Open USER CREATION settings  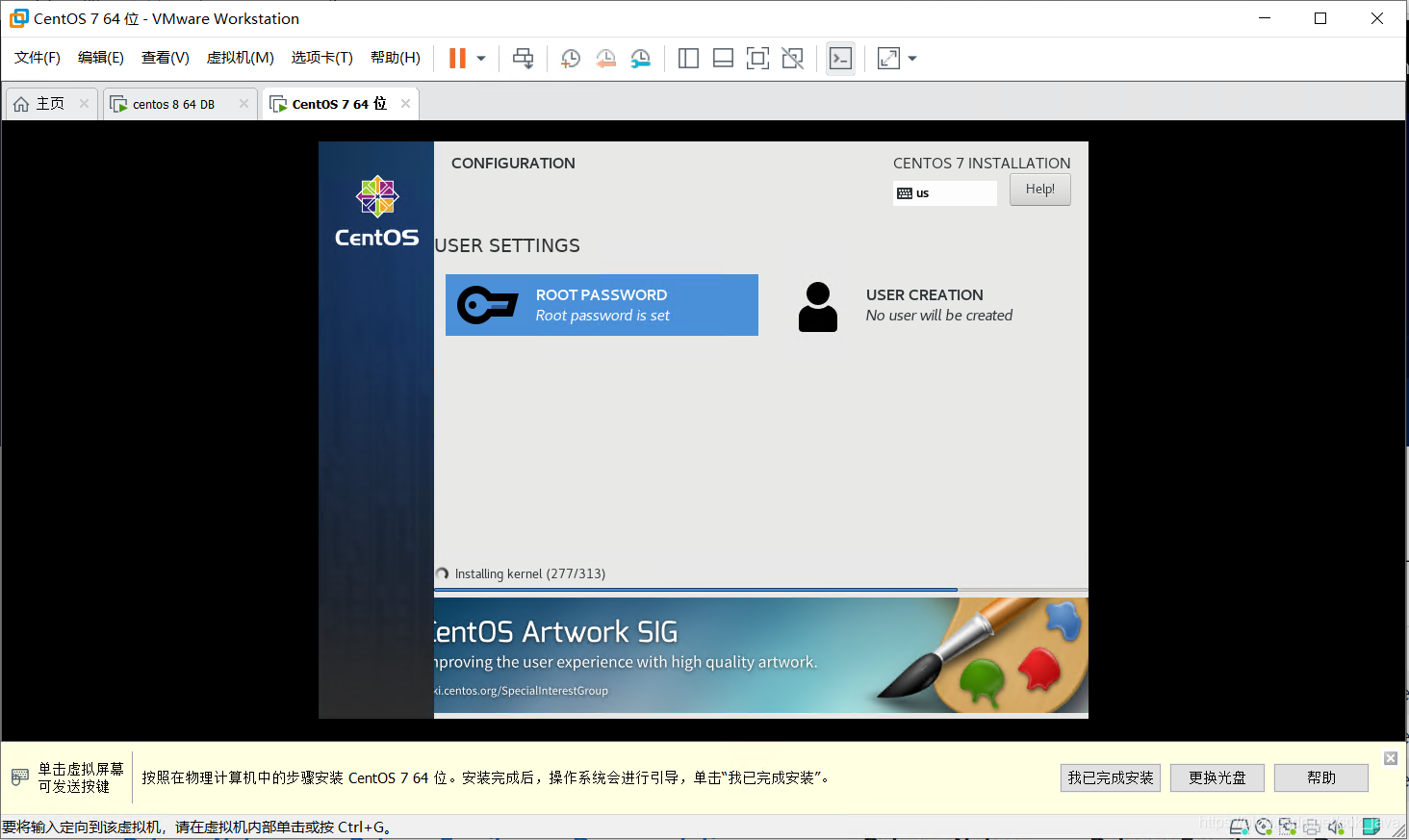(x=924, y=304)
